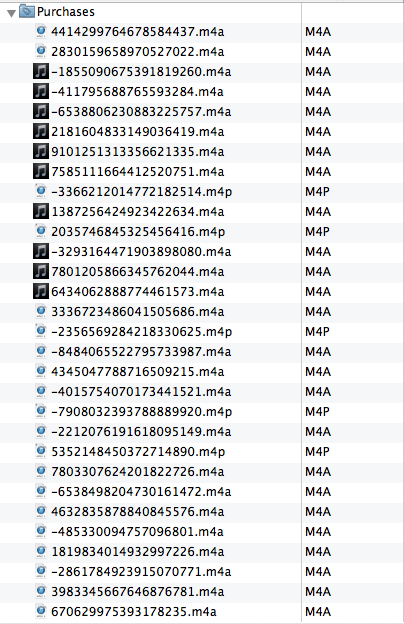This screenshot has height=624, width=404.
Task: Click M4P type cell for -3366212014772182514.m4p
Action: (x=317, y=192)
